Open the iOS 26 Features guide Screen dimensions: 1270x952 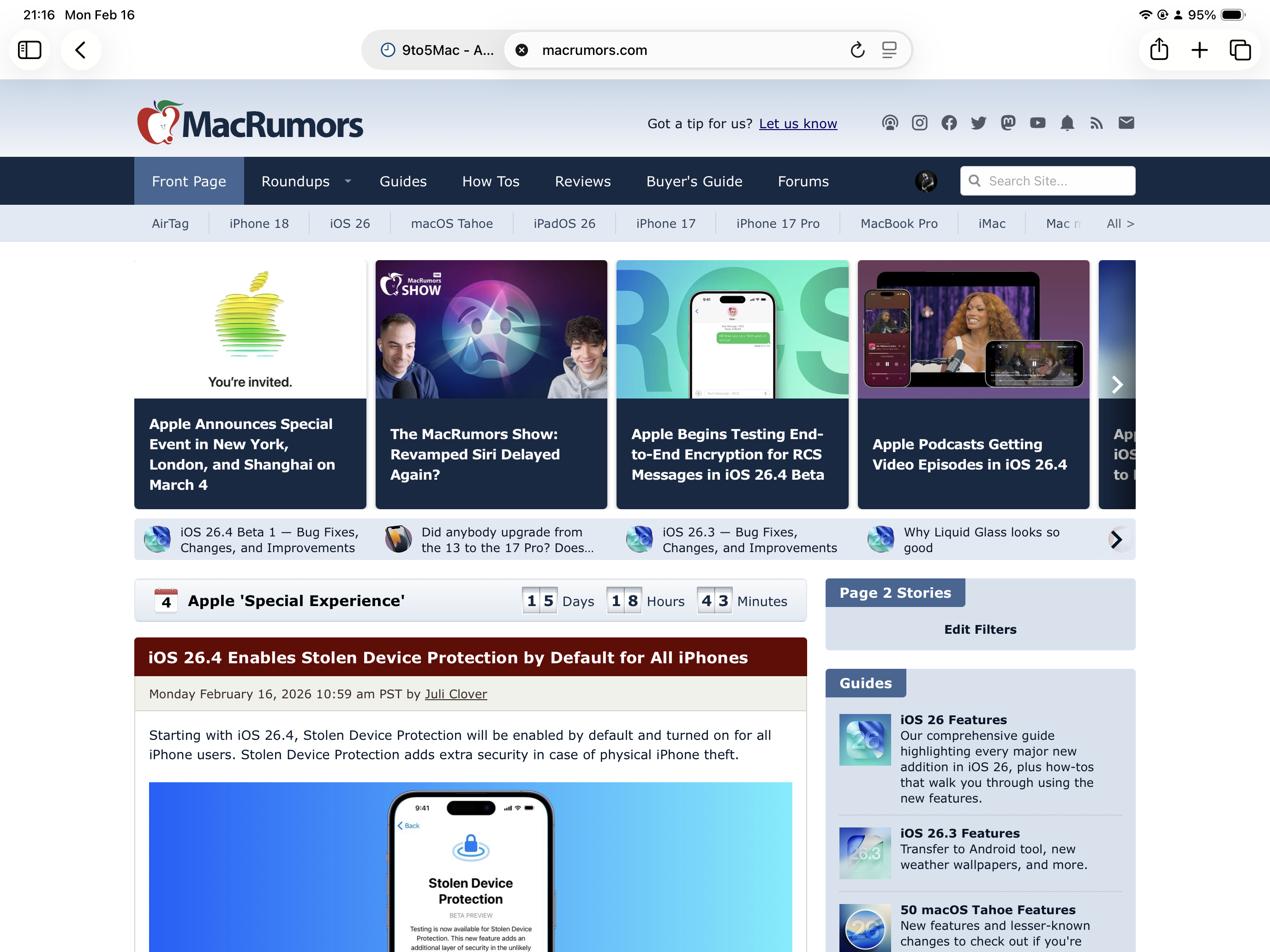981,759
